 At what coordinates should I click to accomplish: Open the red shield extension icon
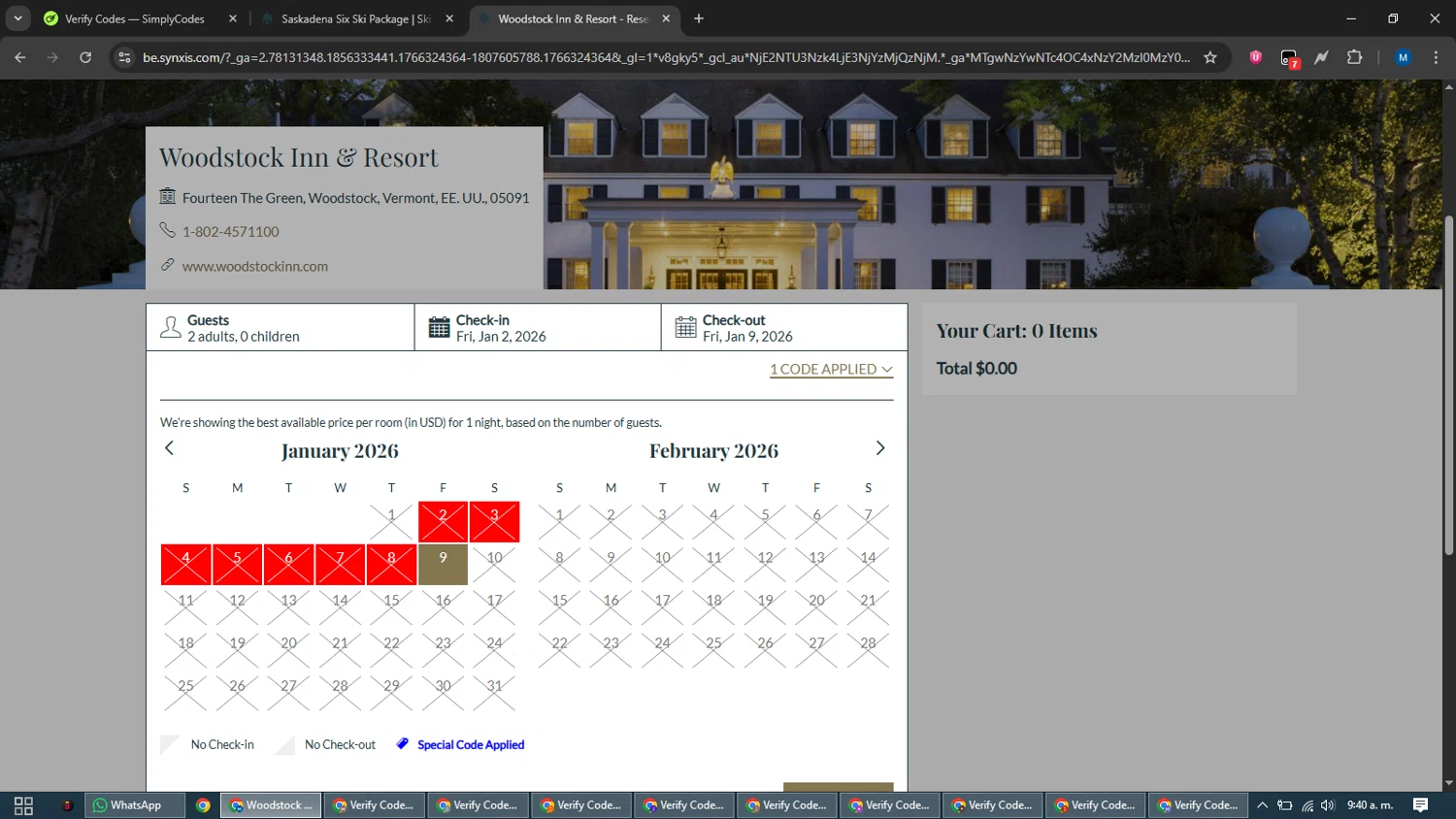1255,57
